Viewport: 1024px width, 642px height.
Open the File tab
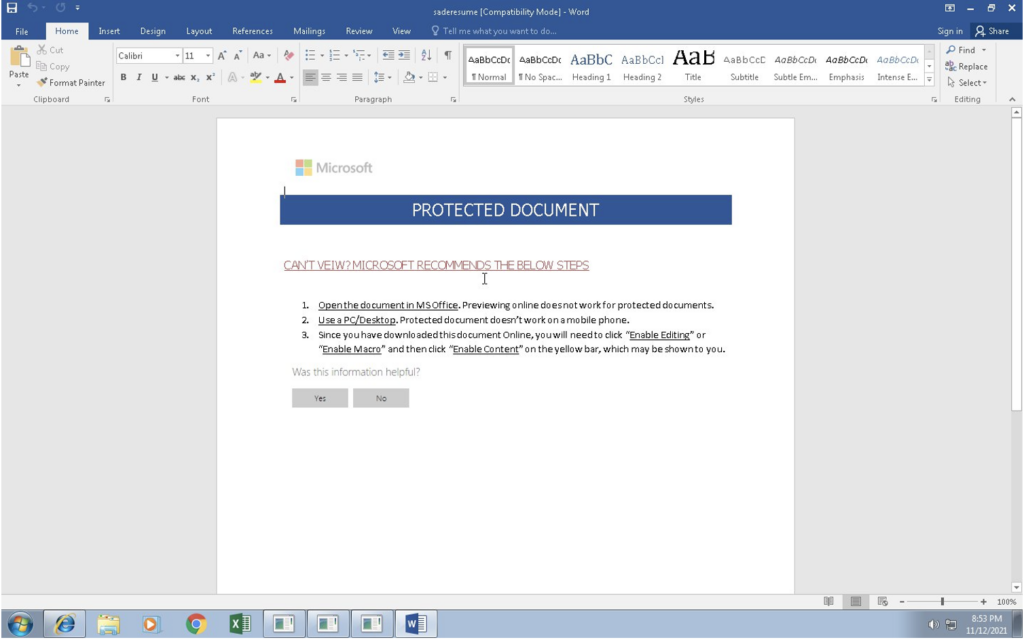[x=22, y=31]
